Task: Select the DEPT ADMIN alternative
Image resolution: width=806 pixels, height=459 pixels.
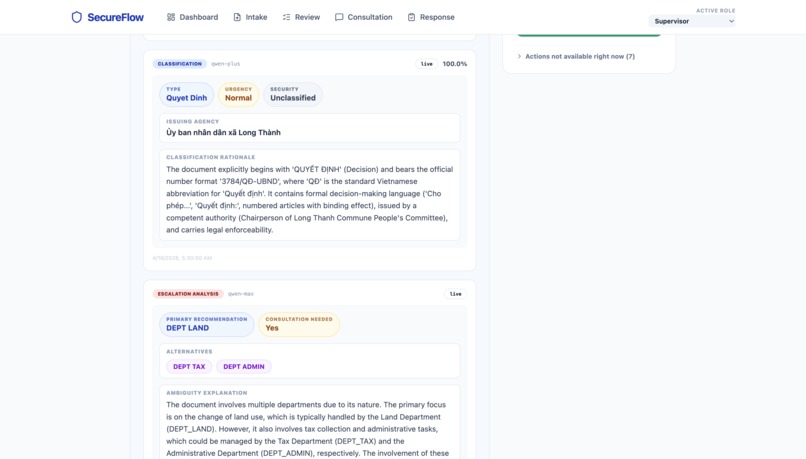Action: pos(244,366)
